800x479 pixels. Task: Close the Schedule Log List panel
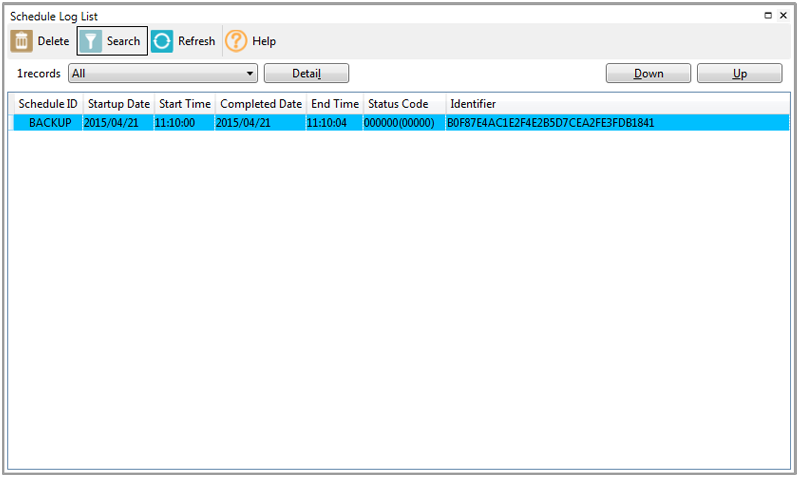(x=783, y=15)
